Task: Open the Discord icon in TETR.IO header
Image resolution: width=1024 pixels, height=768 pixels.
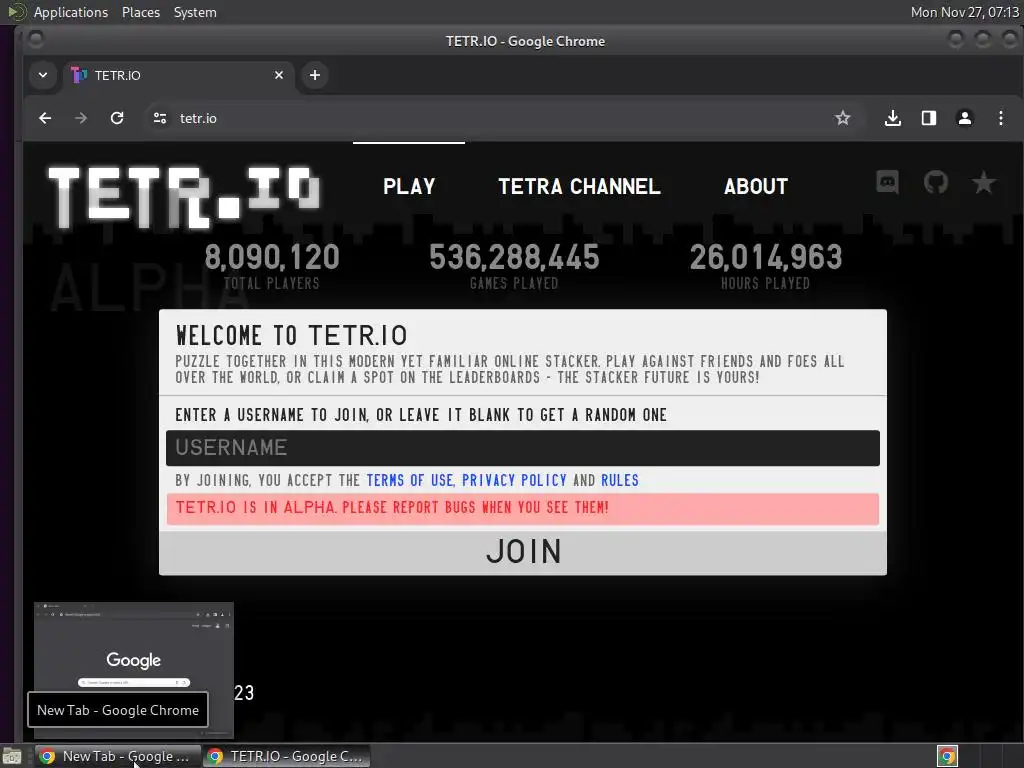Action: pos(887,182)
